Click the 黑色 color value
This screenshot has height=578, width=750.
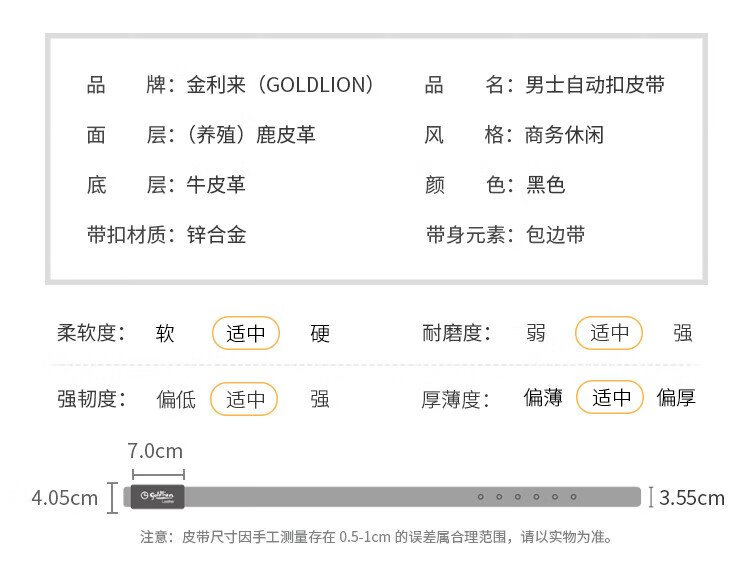coord(546,185)
